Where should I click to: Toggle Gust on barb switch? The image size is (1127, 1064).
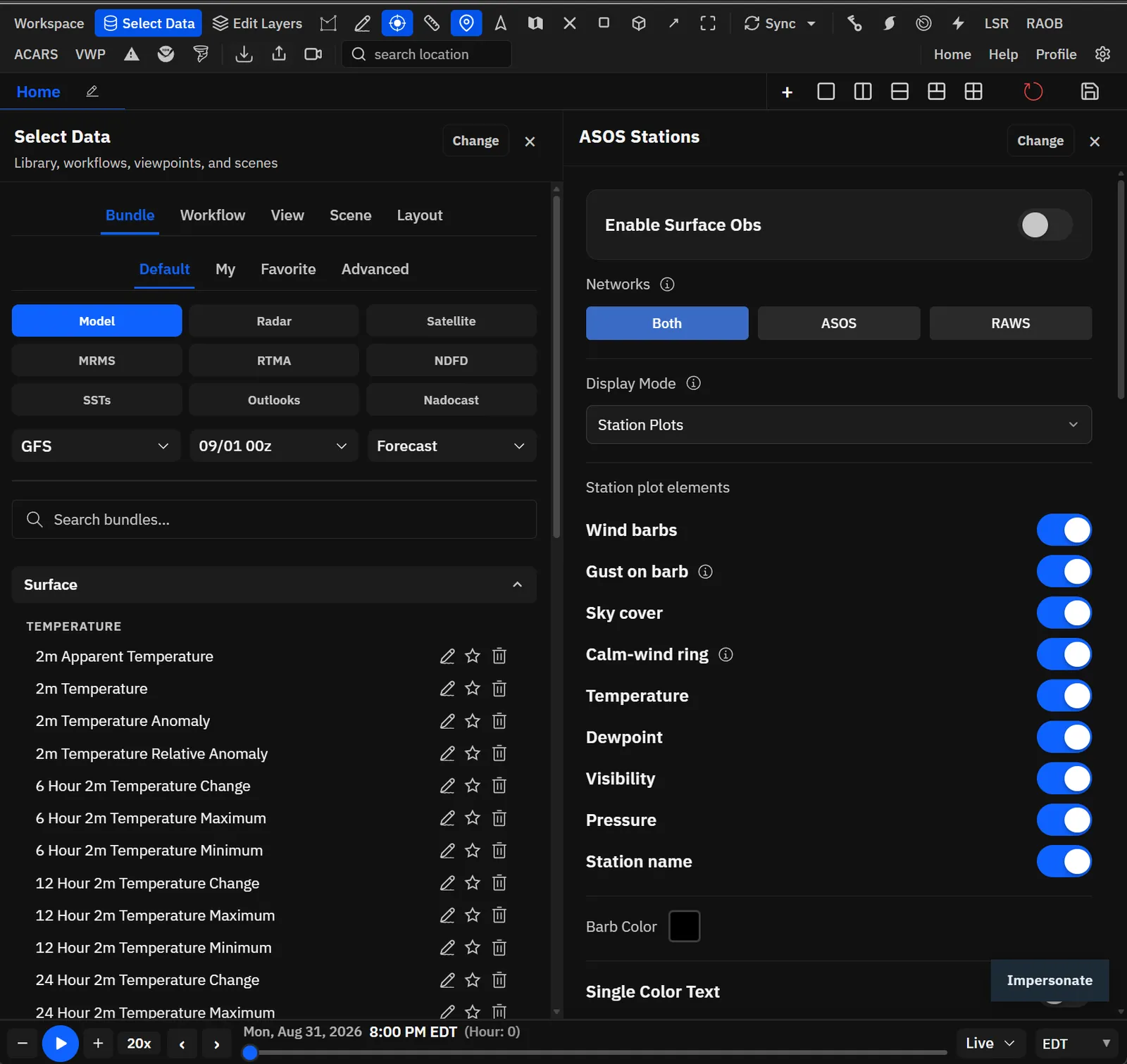tap(1064, 572)
